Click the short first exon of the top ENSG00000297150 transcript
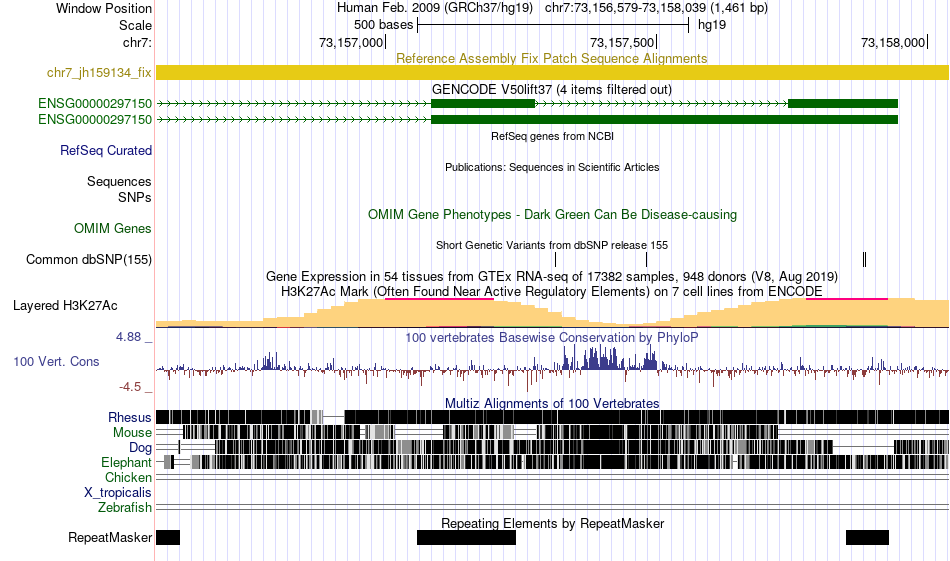The width and height of the screenshot is (950, 561). coord(483,104)
